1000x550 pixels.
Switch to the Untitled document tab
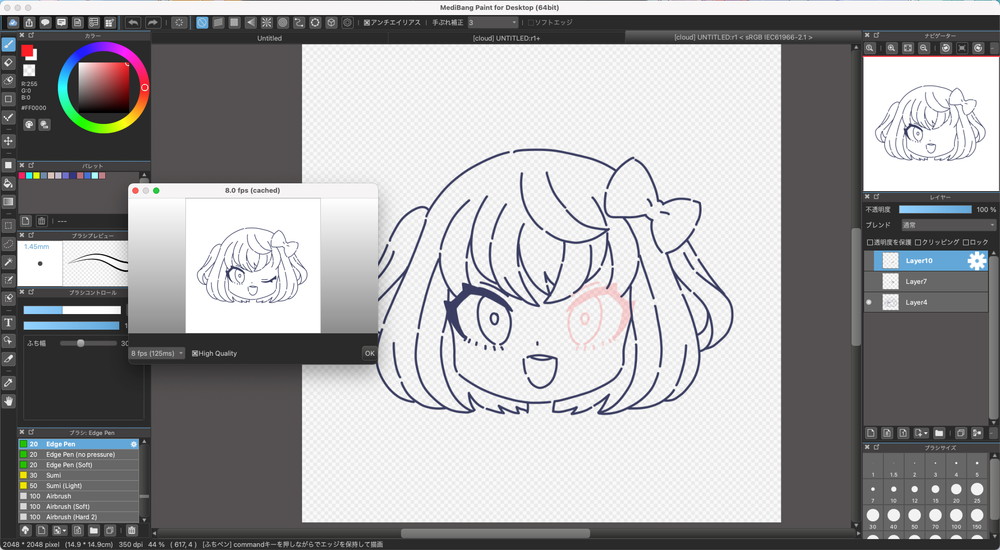click(270, 38)
